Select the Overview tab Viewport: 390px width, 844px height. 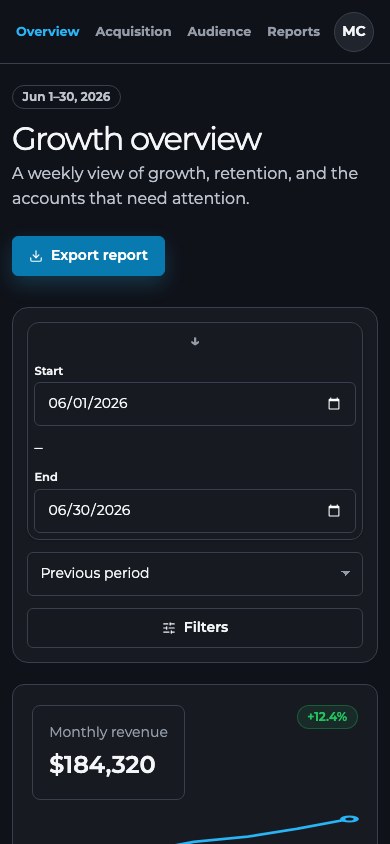point(48,32)
